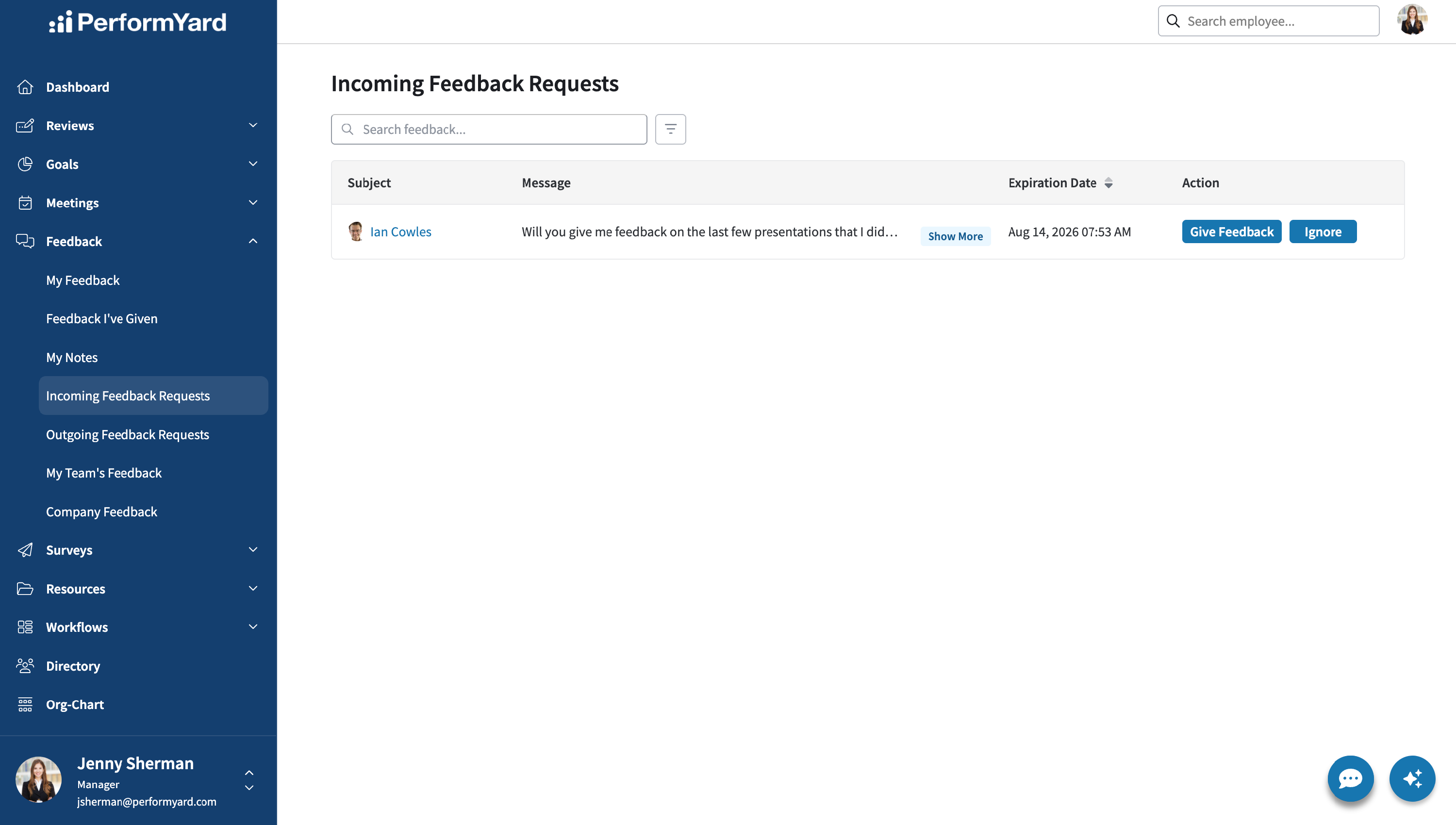
Task: Go to My Feedback submenu item
Action: (x=83, y=280)
